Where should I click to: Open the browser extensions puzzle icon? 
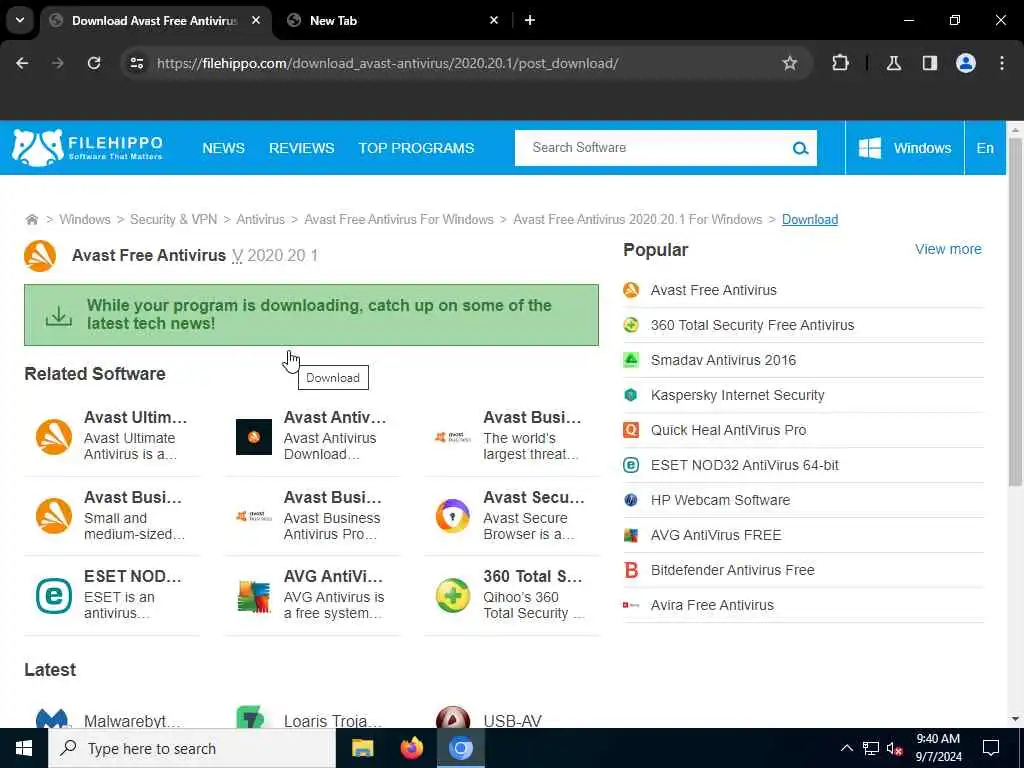(x=840, y=63)
